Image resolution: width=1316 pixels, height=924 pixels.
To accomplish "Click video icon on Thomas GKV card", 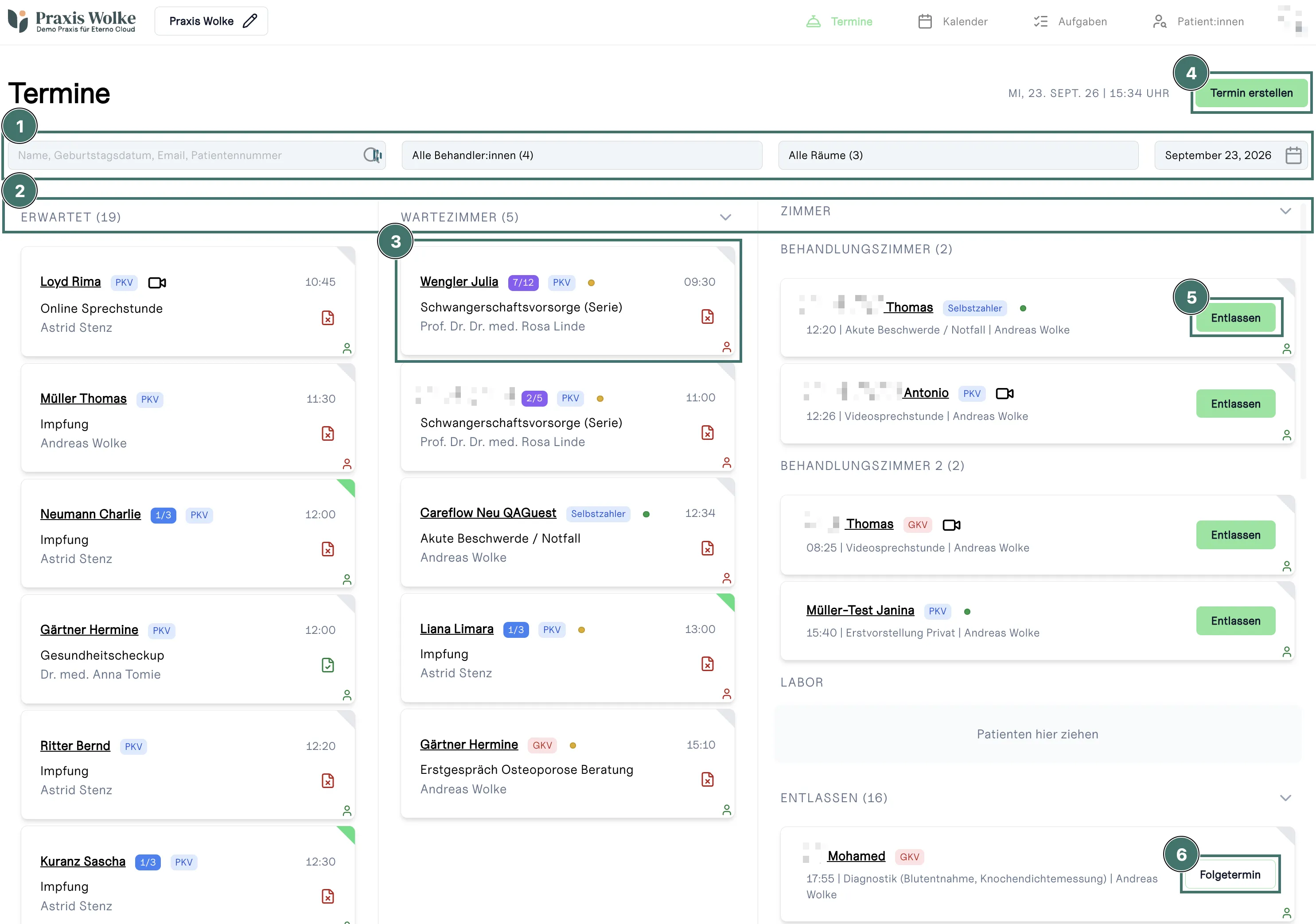I will (951, 525).
